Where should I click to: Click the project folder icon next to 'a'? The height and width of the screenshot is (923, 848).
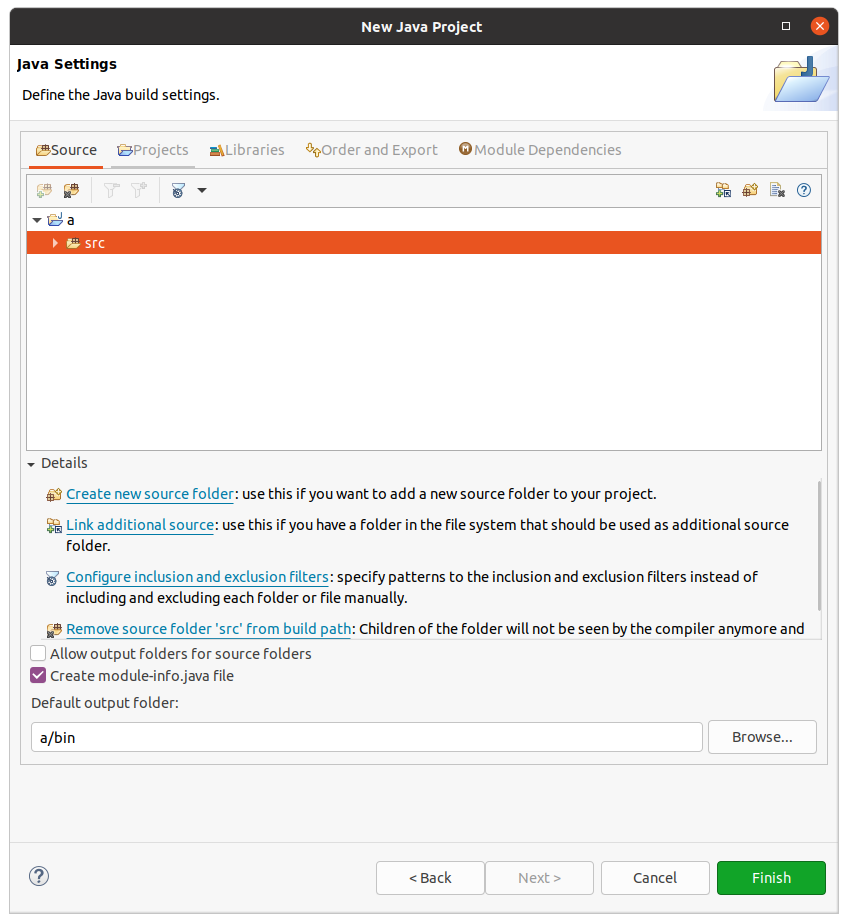click(x=55, y=220)
